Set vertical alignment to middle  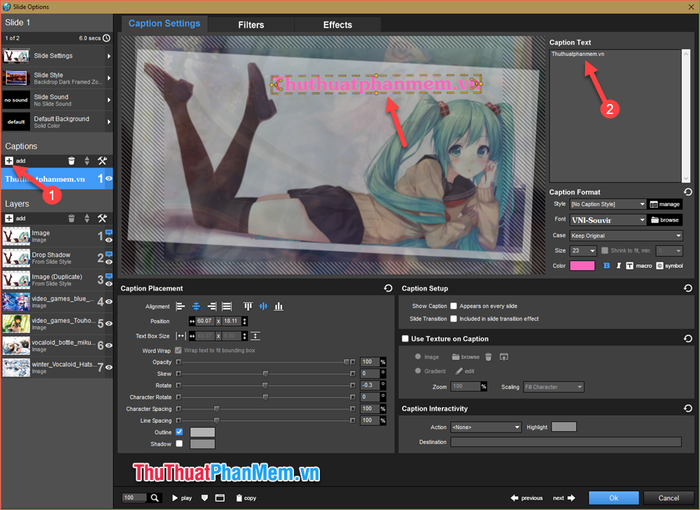(263, 306)
